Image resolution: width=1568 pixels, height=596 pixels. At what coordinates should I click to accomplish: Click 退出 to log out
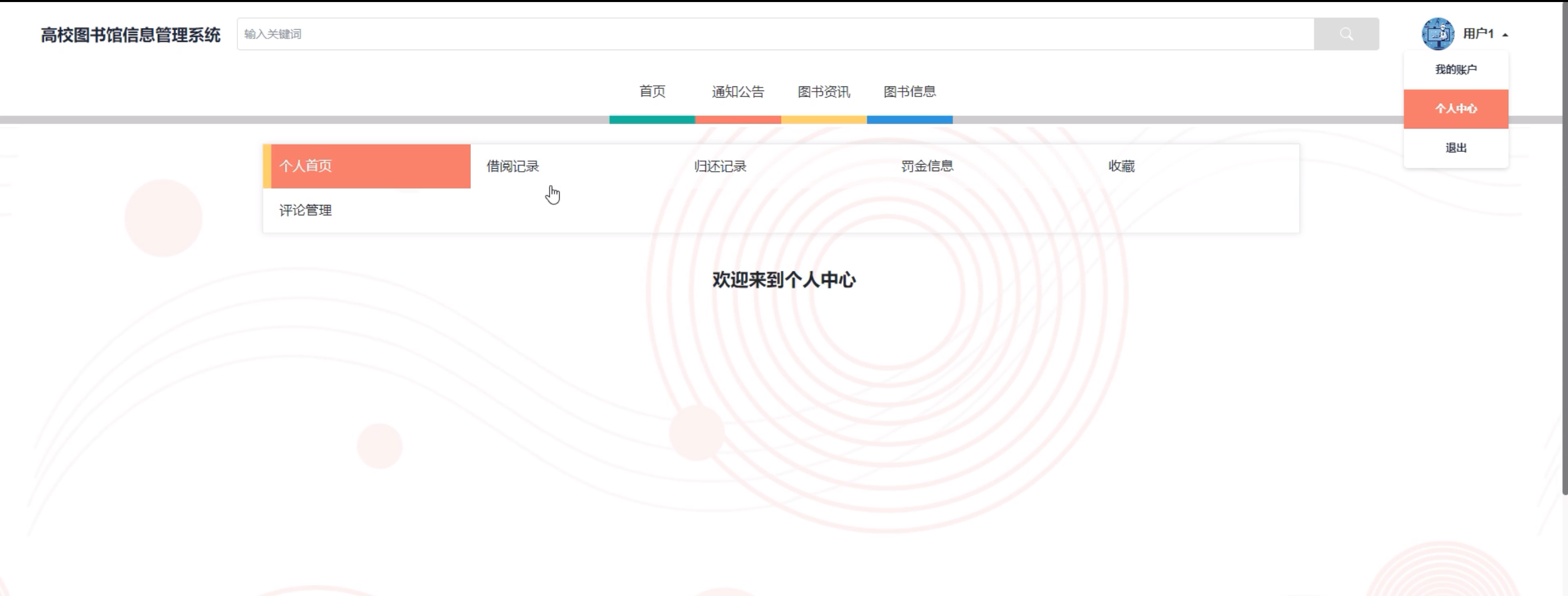1456,148
